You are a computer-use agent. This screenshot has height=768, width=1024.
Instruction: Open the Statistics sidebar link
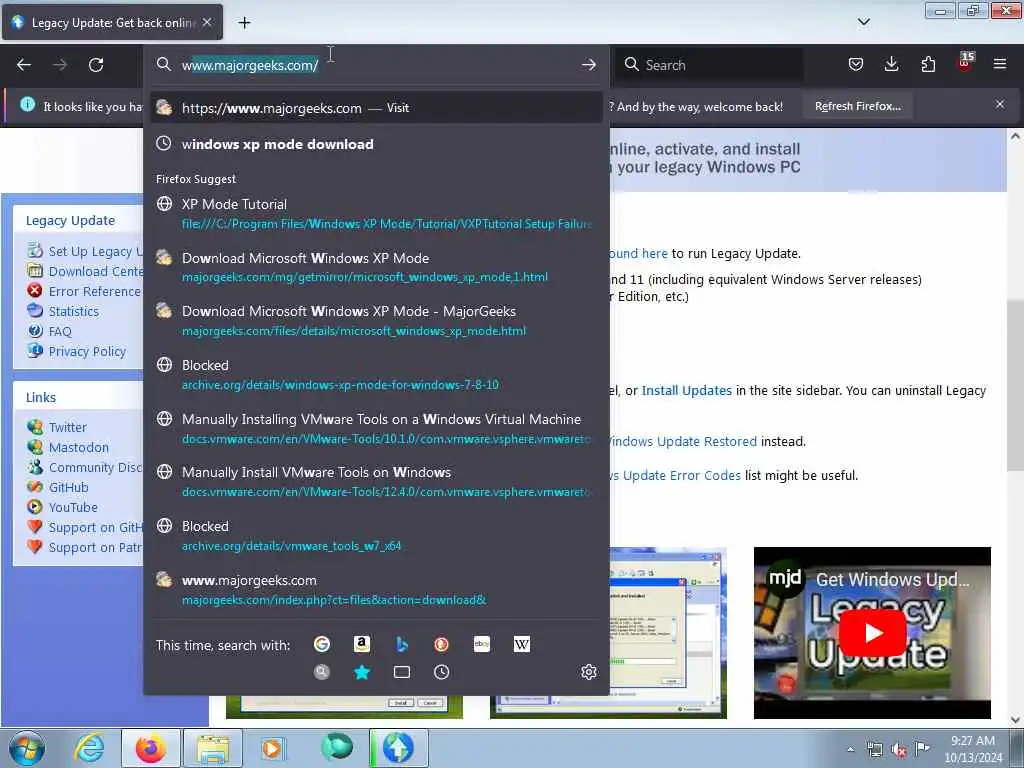pyautogui.click(x=74, y=312)
